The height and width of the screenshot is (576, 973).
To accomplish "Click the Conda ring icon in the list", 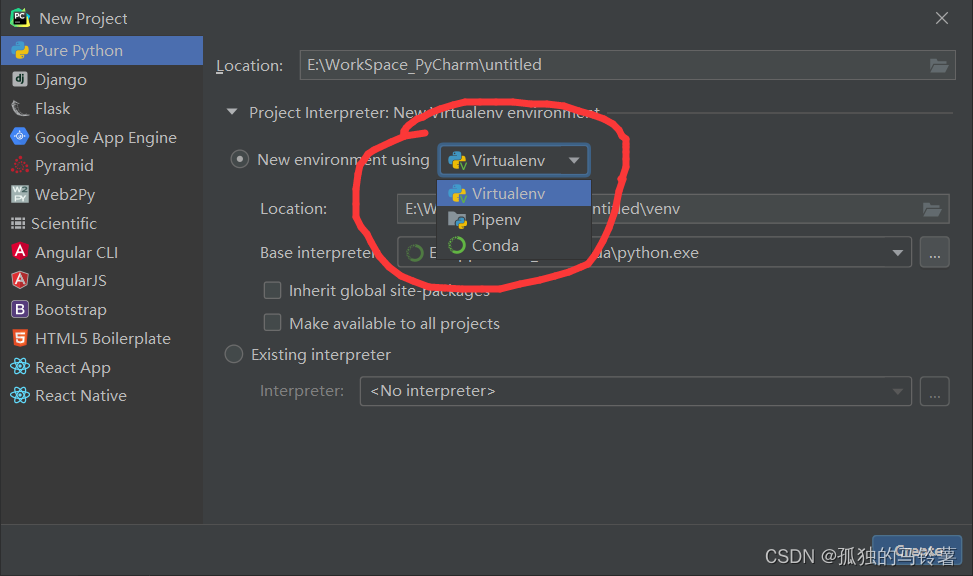I will point(457,246).
